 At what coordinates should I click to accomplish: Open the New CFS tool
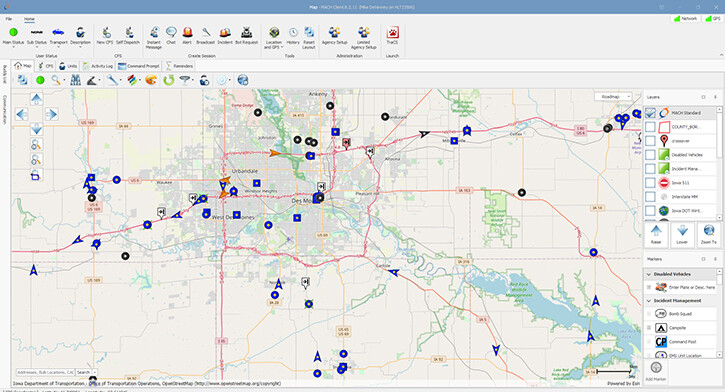(105, 36)
